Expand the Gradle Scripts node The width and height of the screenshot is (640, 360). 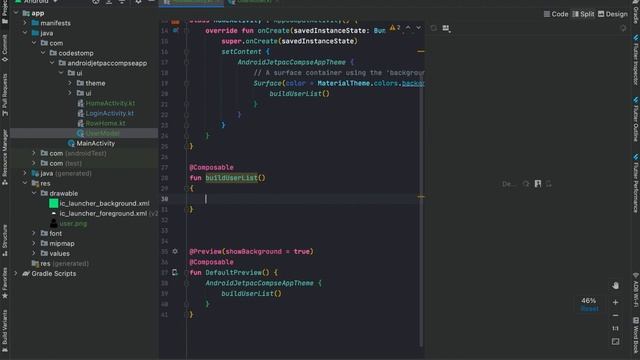pos(16,273)
